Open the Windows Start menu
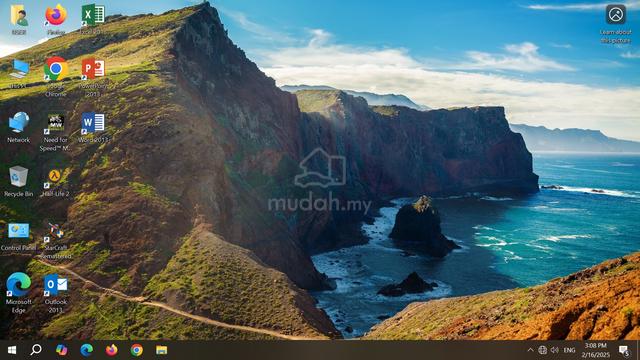This screenshot has height=360, width=640. click(11, 350)
